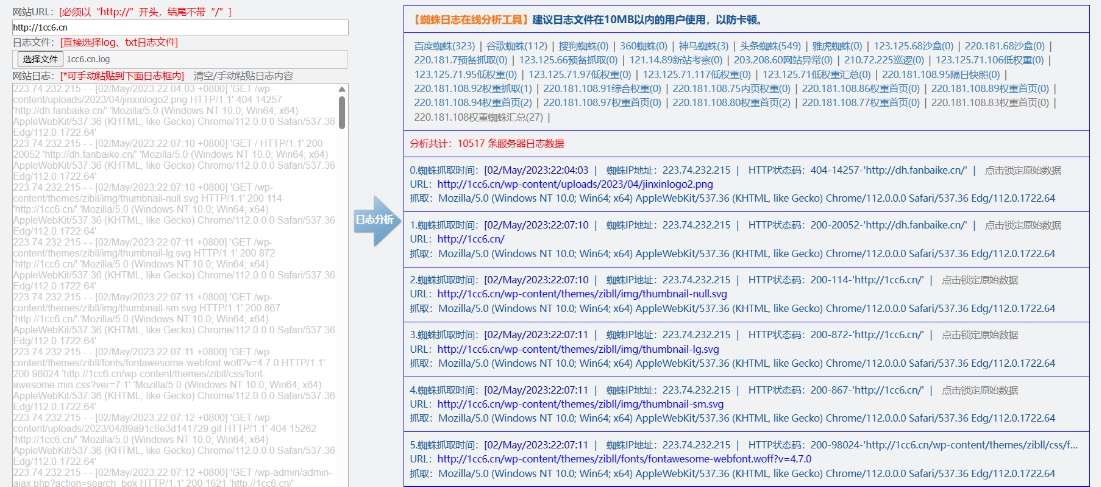Select the 220.181.108.75内页权重(0) link

pos(732,88)
